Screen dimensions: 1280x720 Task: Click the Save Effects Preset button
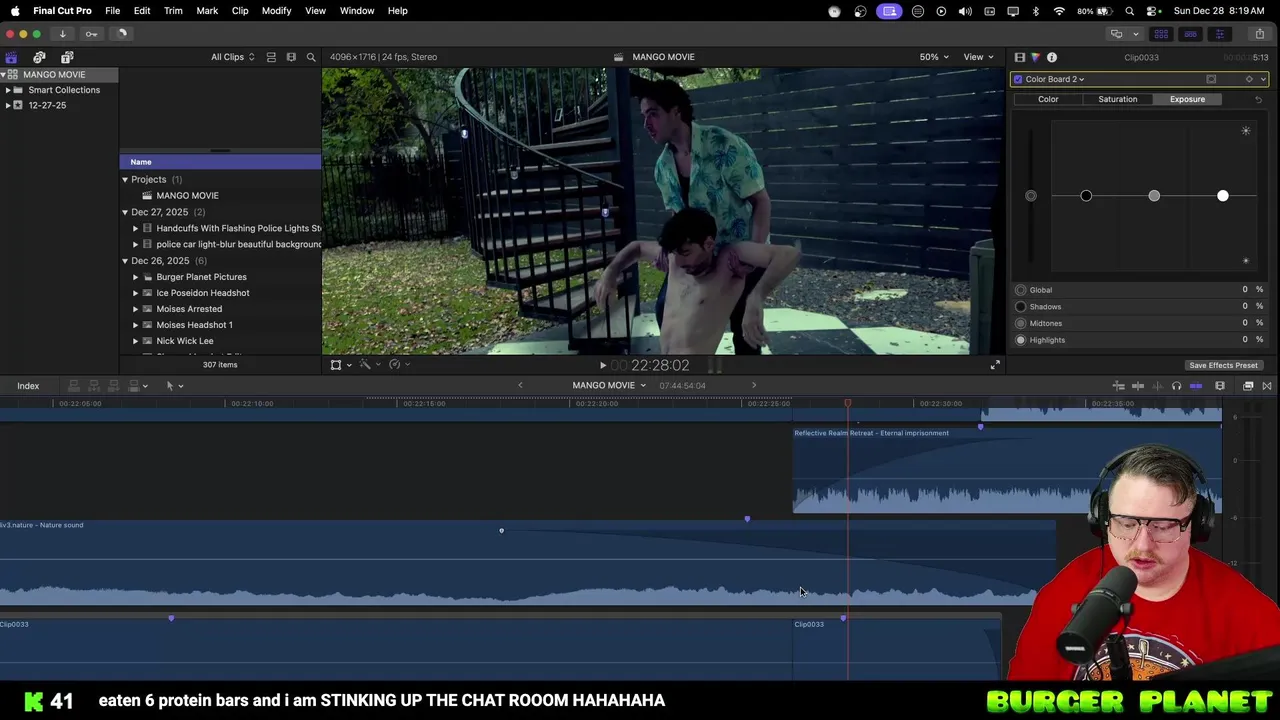tap(1223, 366)
